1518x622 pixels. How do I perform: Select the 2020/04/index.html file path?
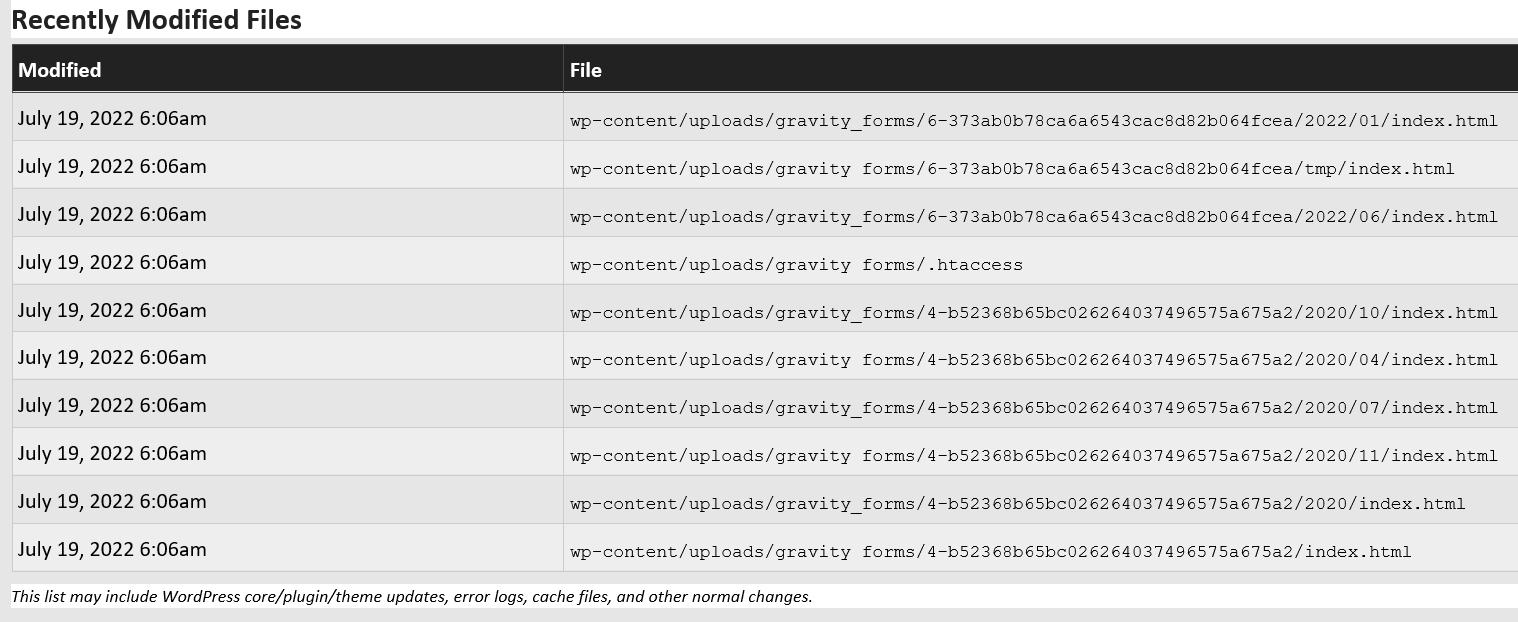pos(1034,360)
